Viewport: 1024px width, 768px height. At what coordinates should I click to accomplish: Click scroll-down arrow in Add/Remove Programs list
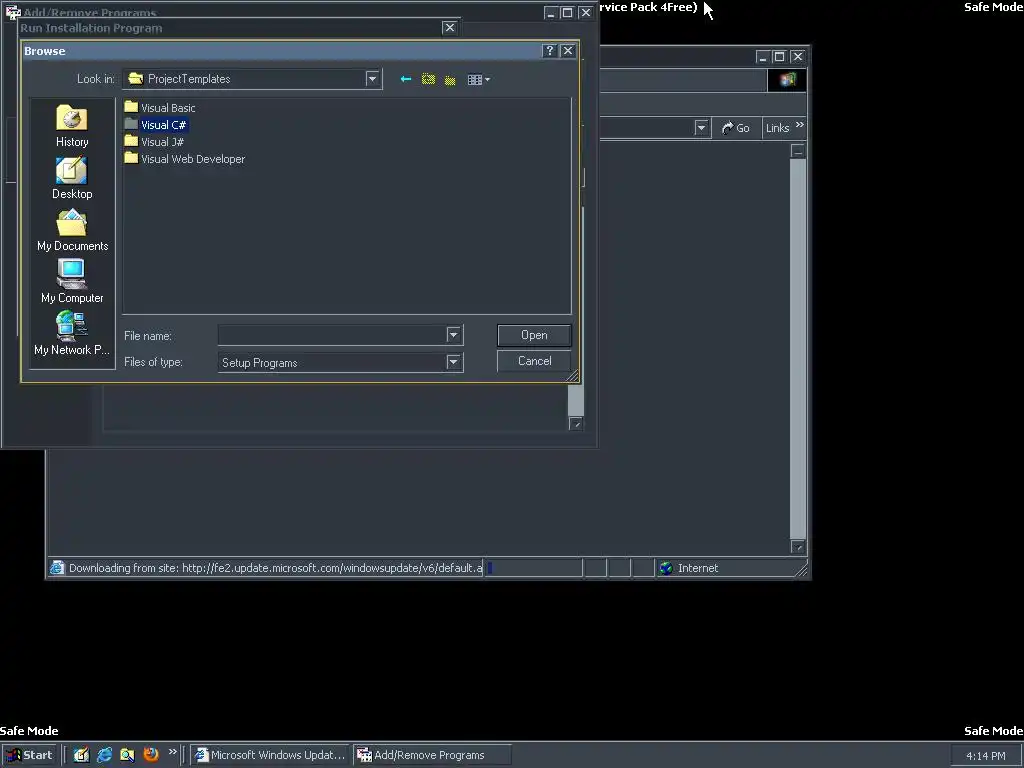575,424
